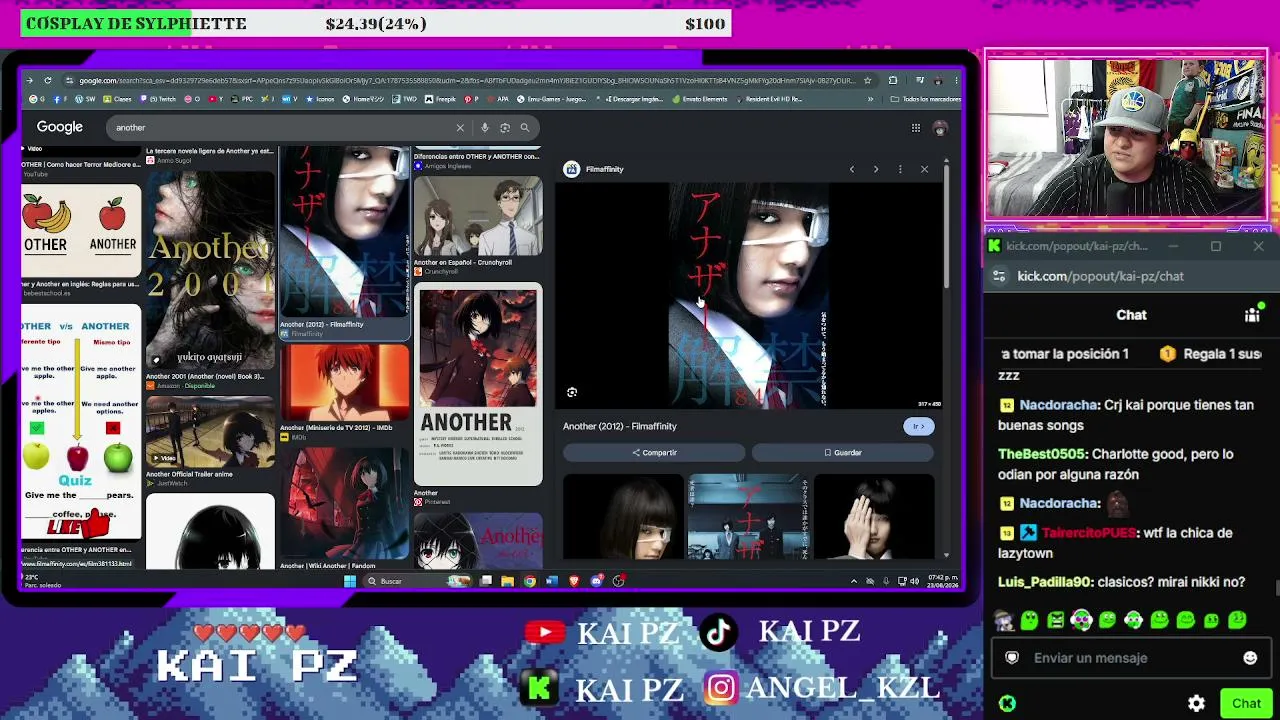Search inside the image with the lens icon
The width and height of the screenshot is (1280, 720).
point(572,393)
